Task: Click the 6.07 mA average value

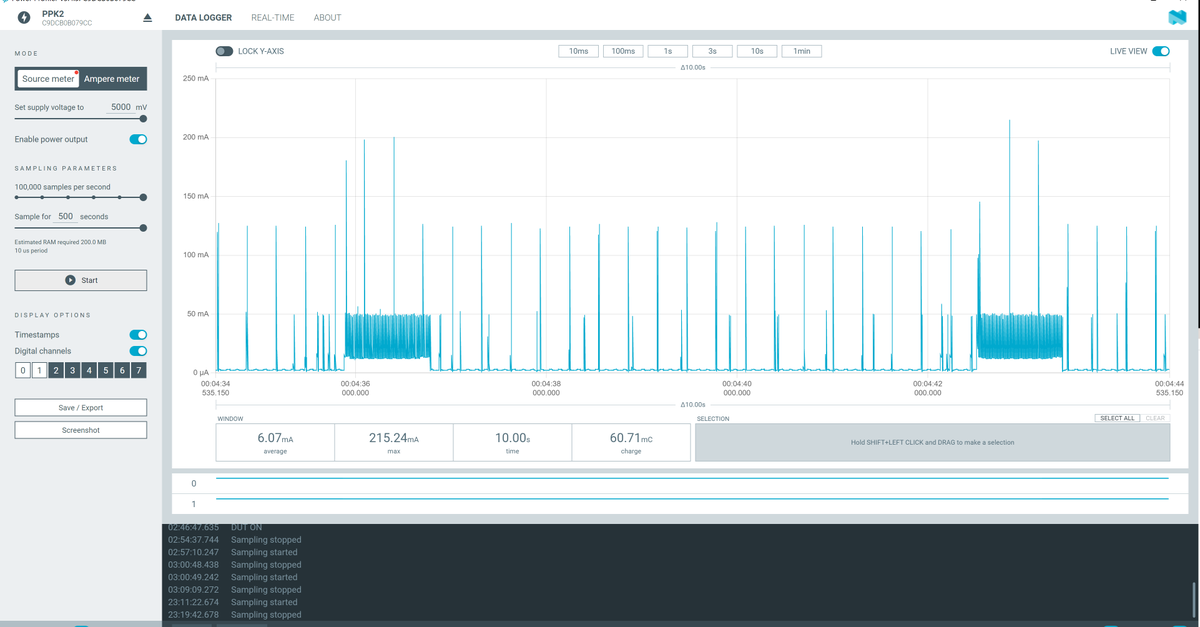Action: (275, 438)
